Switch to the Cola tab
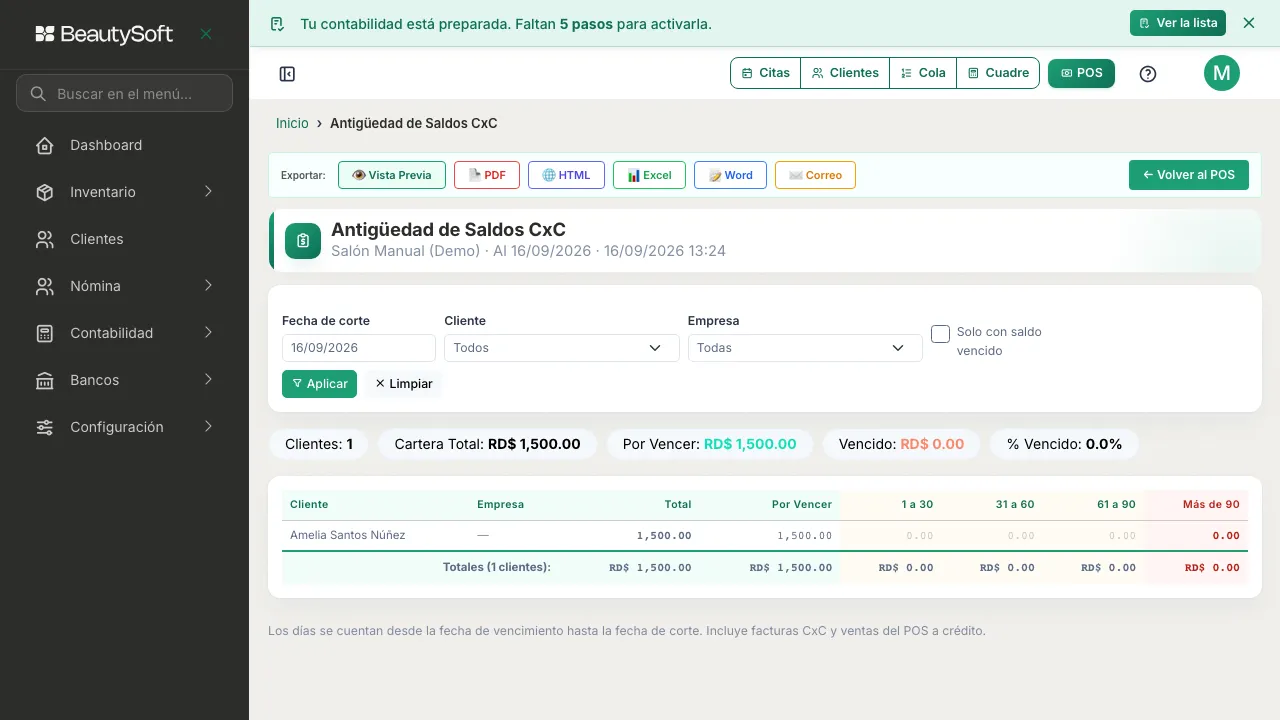 pyautogui.click(x=923, y=73)
